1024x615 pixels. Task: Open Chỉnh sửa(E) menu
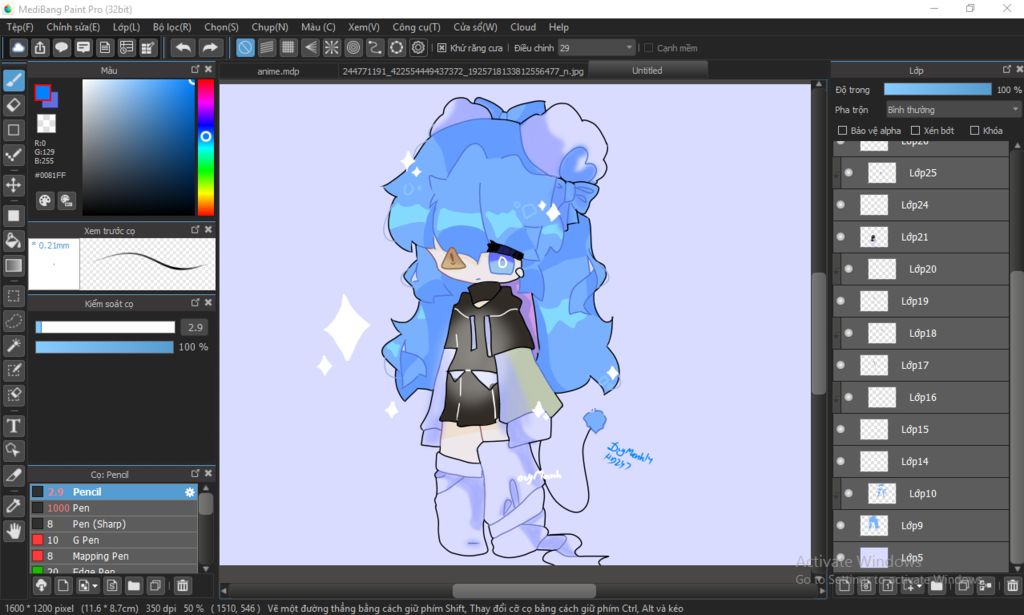coord(73,27)
